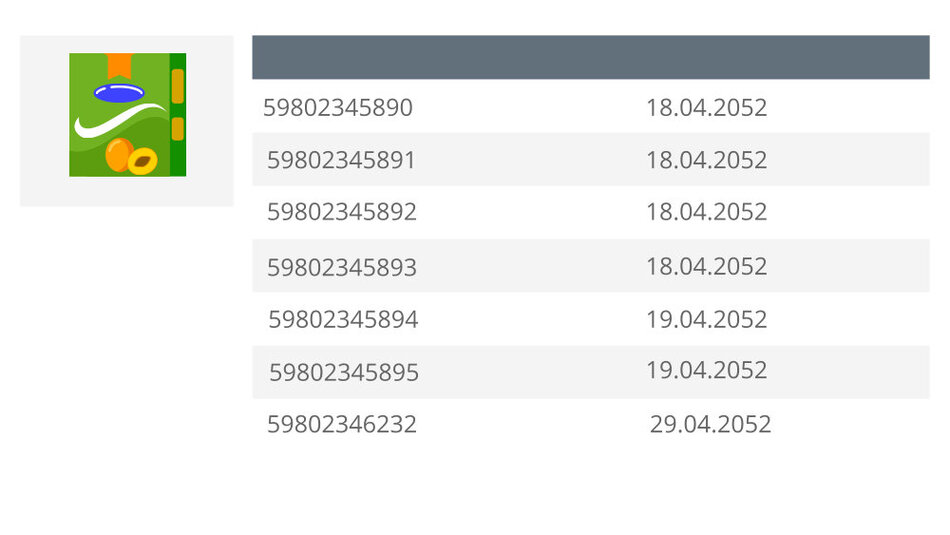This screenshot has width=950, height=535.
Task: Open the record 59802345895
Action: (344, 372)
